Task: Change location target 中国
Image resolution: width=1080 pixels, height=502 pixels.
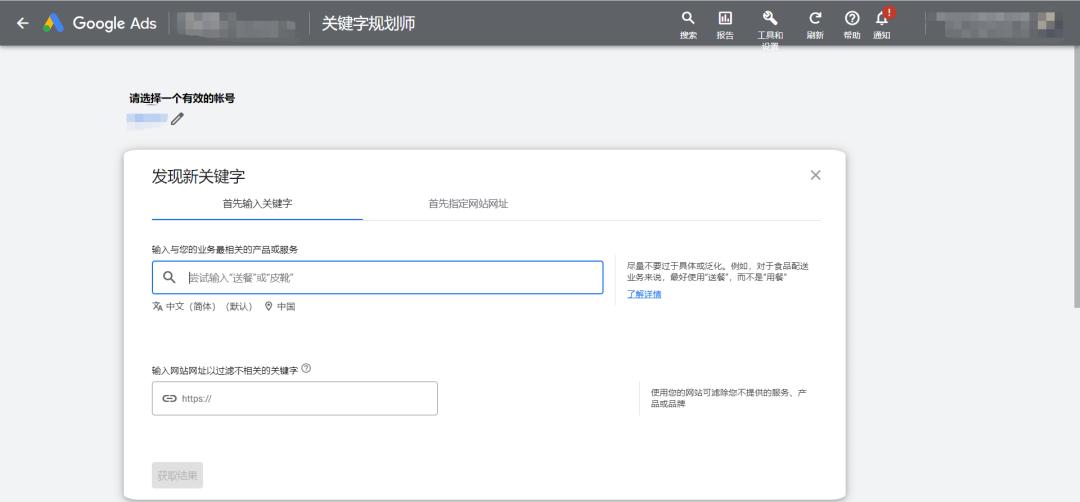Action: (x=280, y=306)
